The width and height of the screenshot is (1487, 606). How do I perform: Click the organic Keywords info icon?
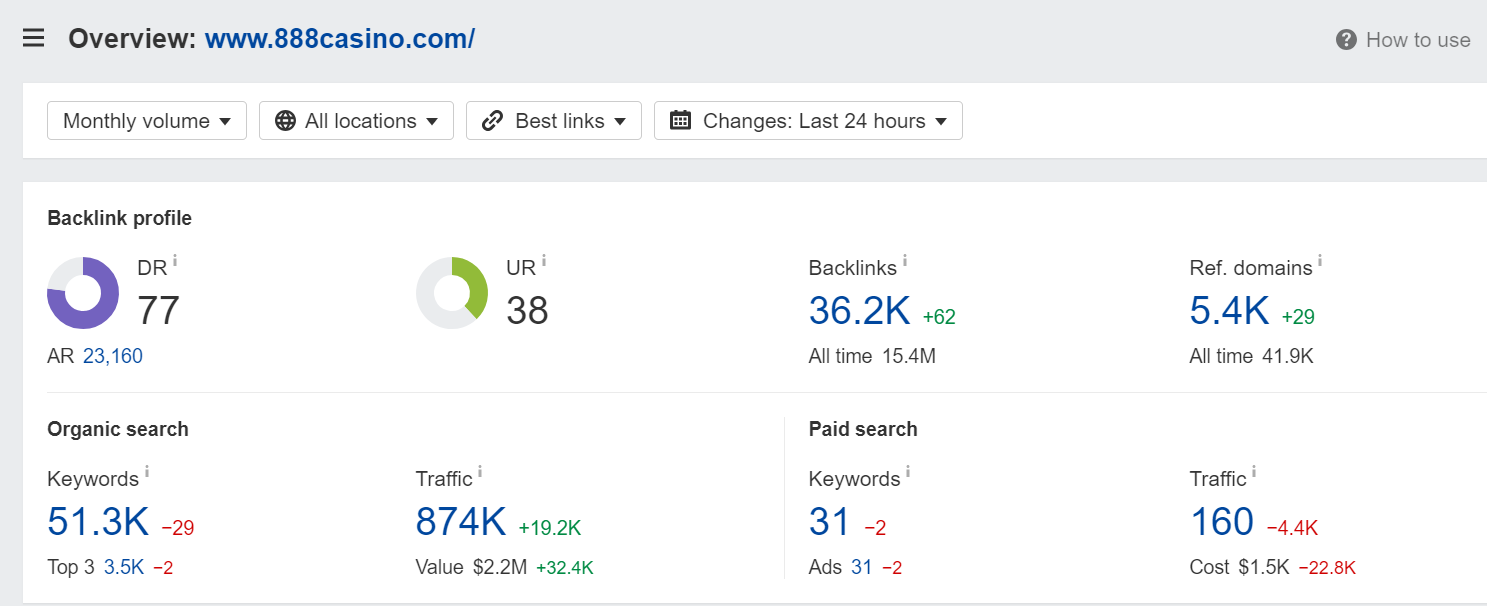[147, 472]
